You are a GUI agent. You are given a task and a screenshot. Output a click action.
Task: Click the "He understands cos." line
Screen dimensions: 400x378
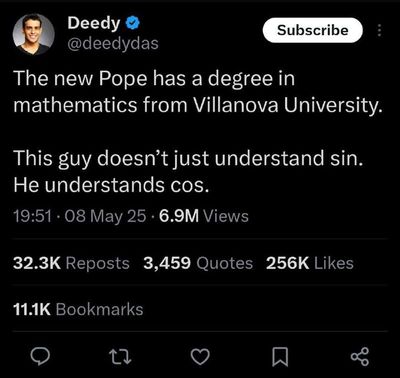111,185
